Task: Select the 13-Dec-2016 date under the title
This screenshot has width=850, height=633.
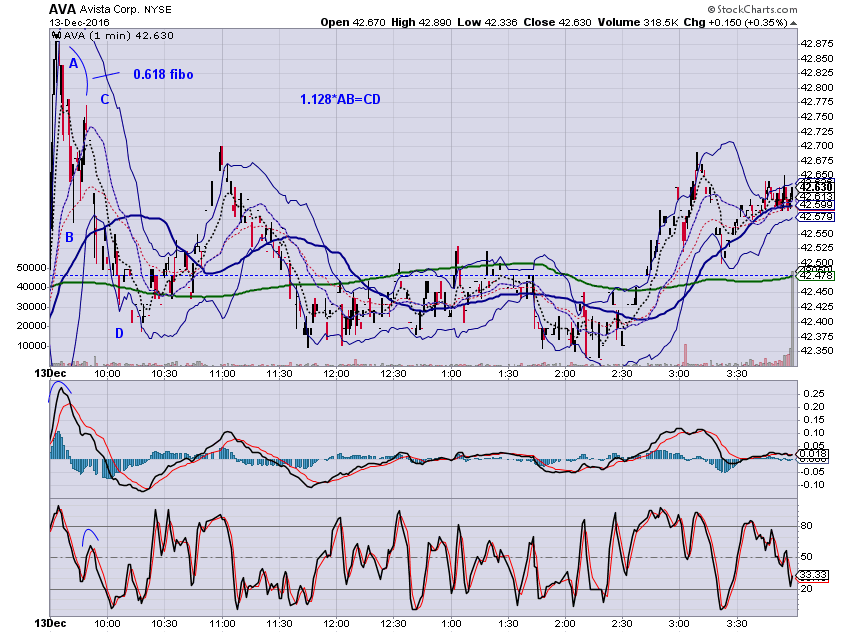Action: coord(79,22)
